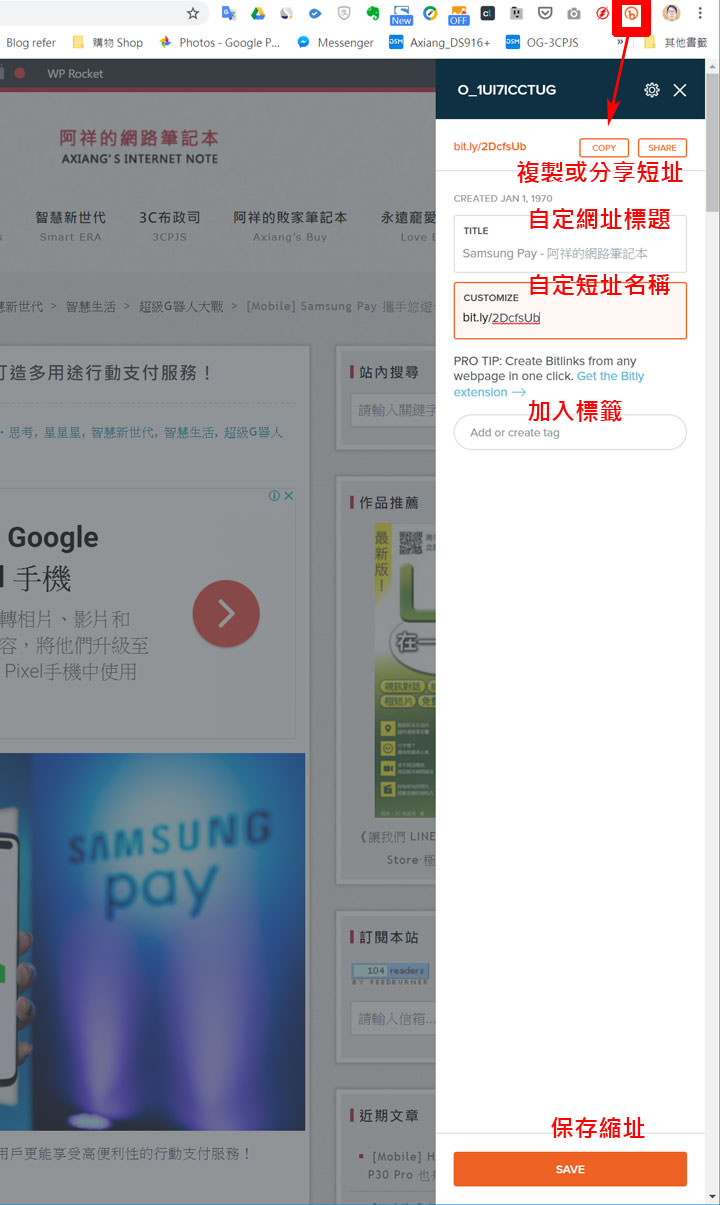The height and width of the screenshot is (1205, 720).
Task: Click the Evernote elephant extension icon
Action: pyautogui.click(x=373, y=13)
